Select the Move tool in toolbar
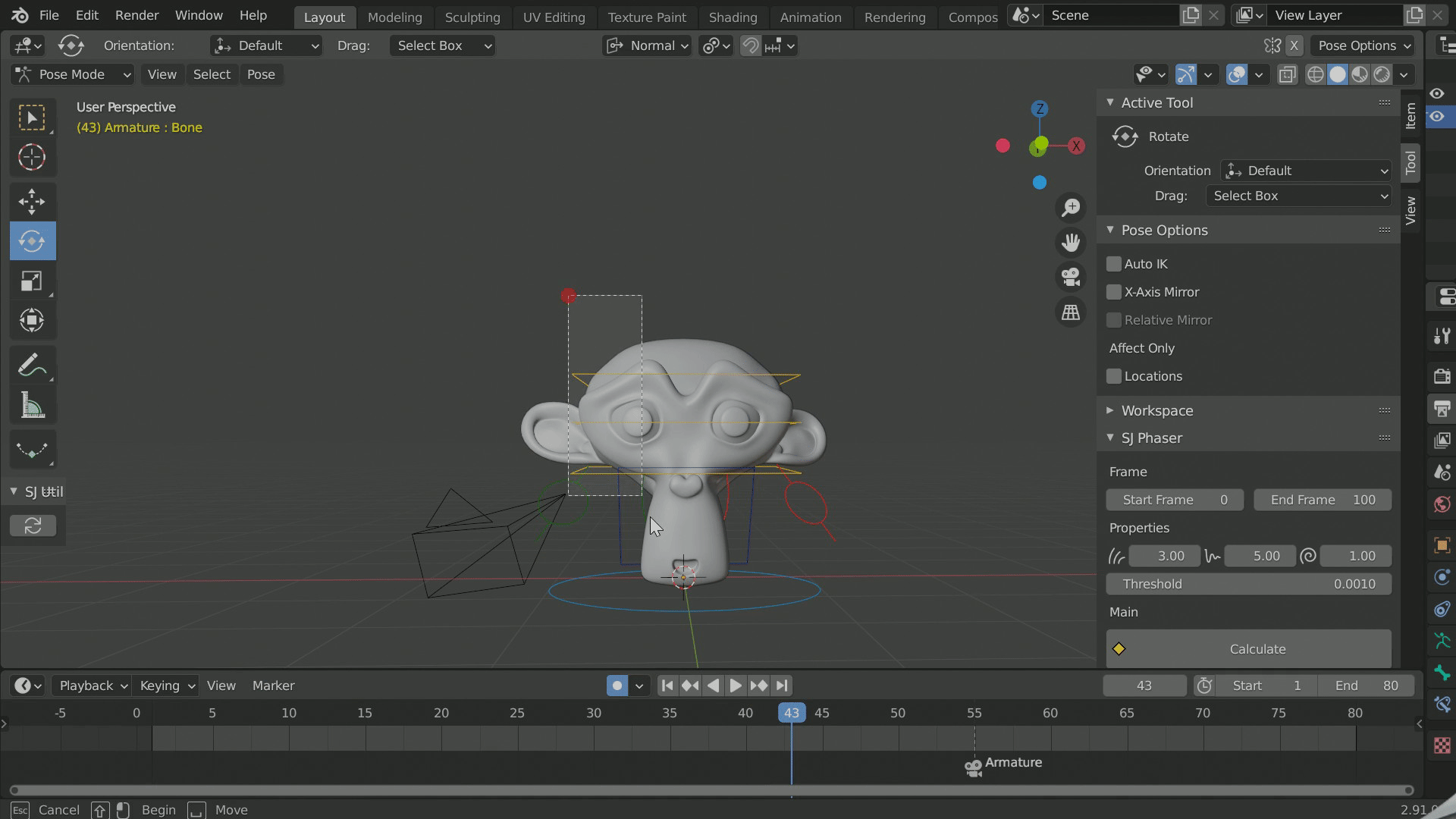The image size is (1456, 819). click(x=32, y=201)
